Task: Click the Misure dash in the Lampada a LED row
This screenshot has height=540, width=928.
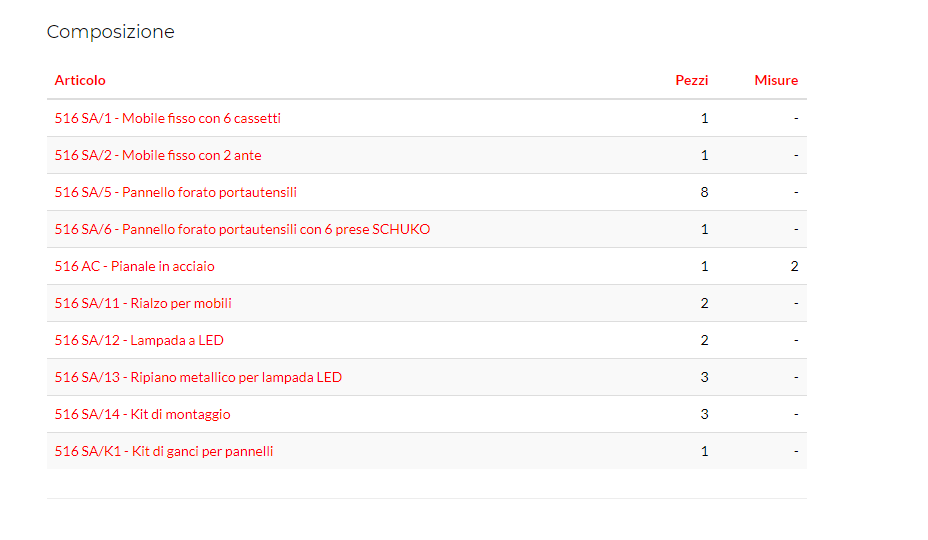Action: tap(796, 340)
